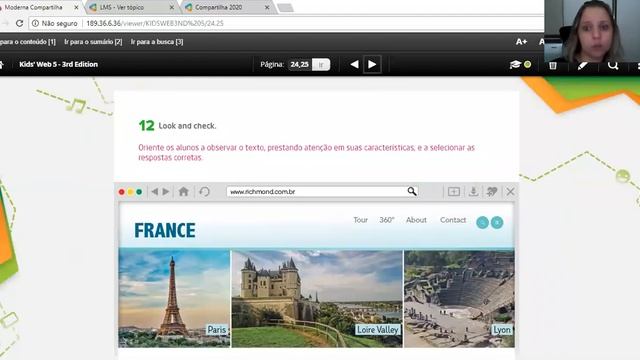Click the Kids' Web 5 - 3rd Edition title
640x360 pixels.
point(58,64)
